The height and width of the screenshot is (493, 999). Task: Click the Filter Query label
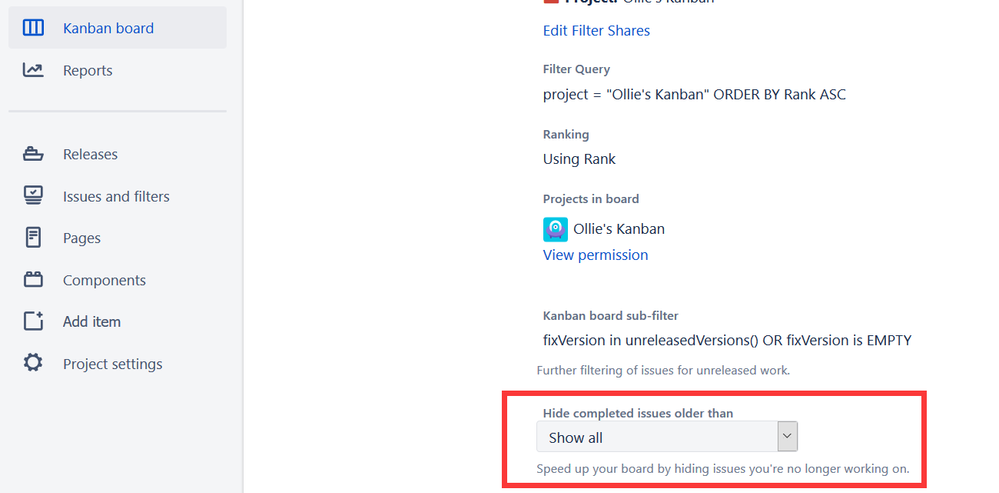coord(576,69)
